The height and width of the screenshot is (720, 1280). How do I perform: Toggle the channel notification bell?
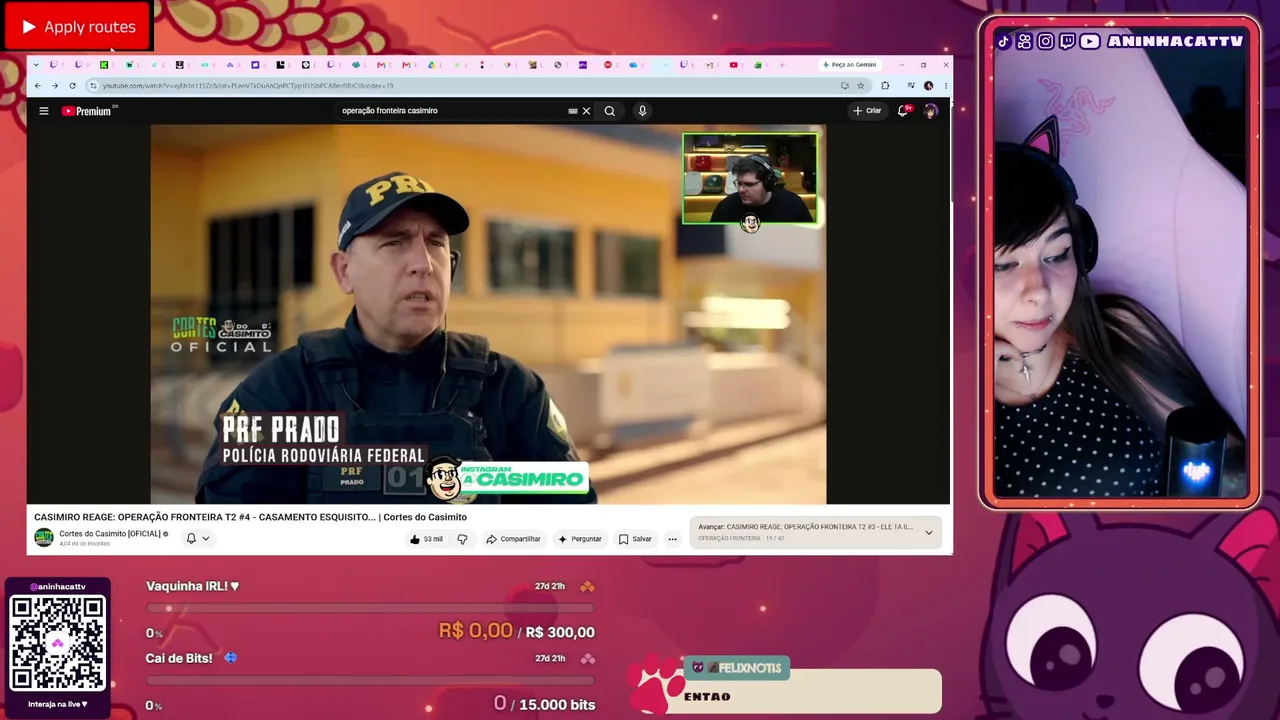(x=191, y=538)
